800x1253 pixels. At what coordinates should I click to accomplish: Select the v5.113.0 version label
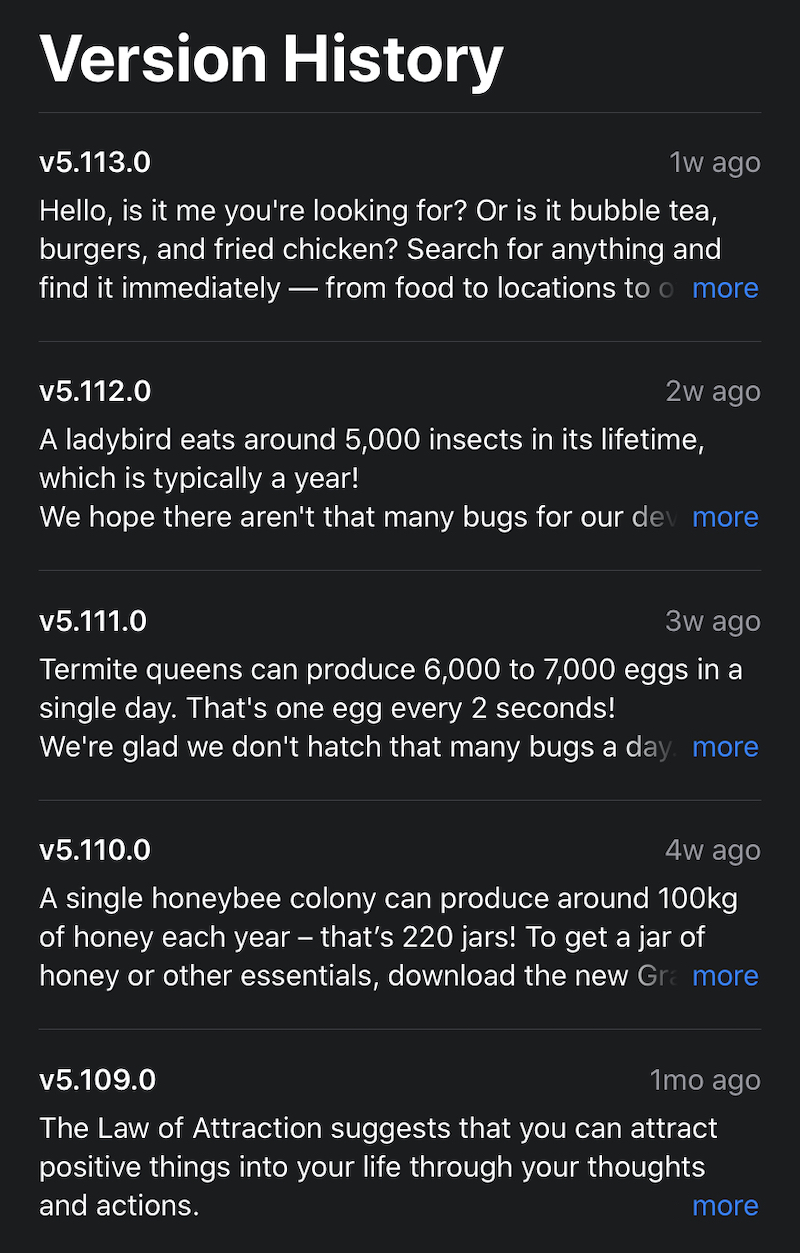pos(95,162)
